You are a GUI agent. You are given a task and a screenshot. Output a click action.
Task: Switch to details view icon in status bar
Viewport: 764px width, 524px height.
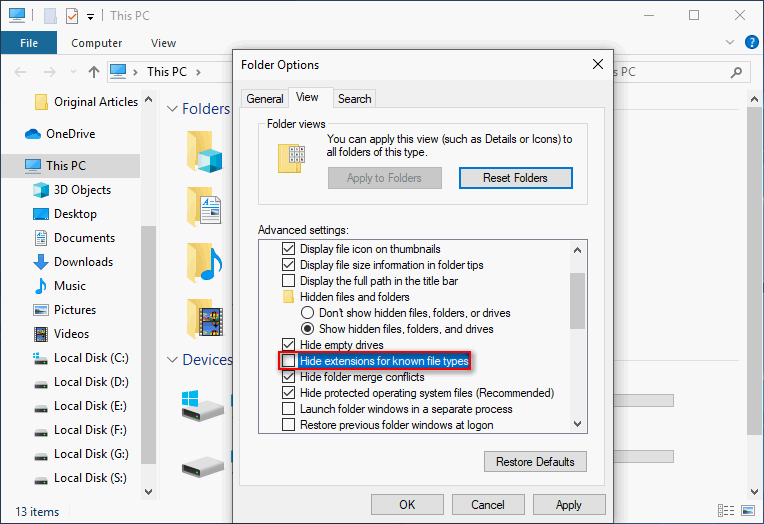[726, 510]
